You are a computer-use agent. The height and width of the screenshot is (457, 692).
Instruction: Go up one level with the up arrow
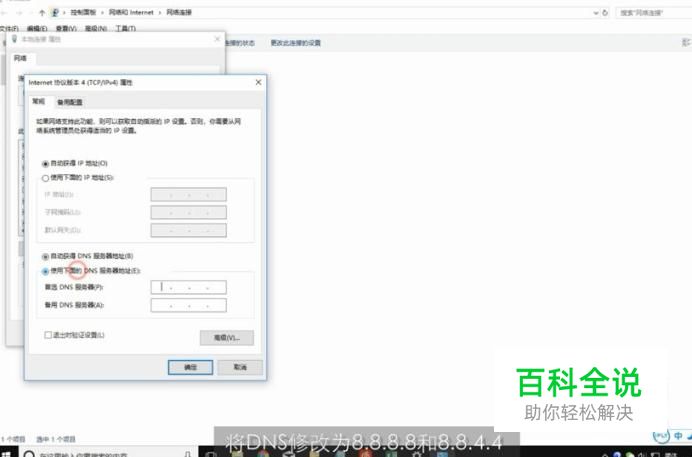tap(42, 13)
